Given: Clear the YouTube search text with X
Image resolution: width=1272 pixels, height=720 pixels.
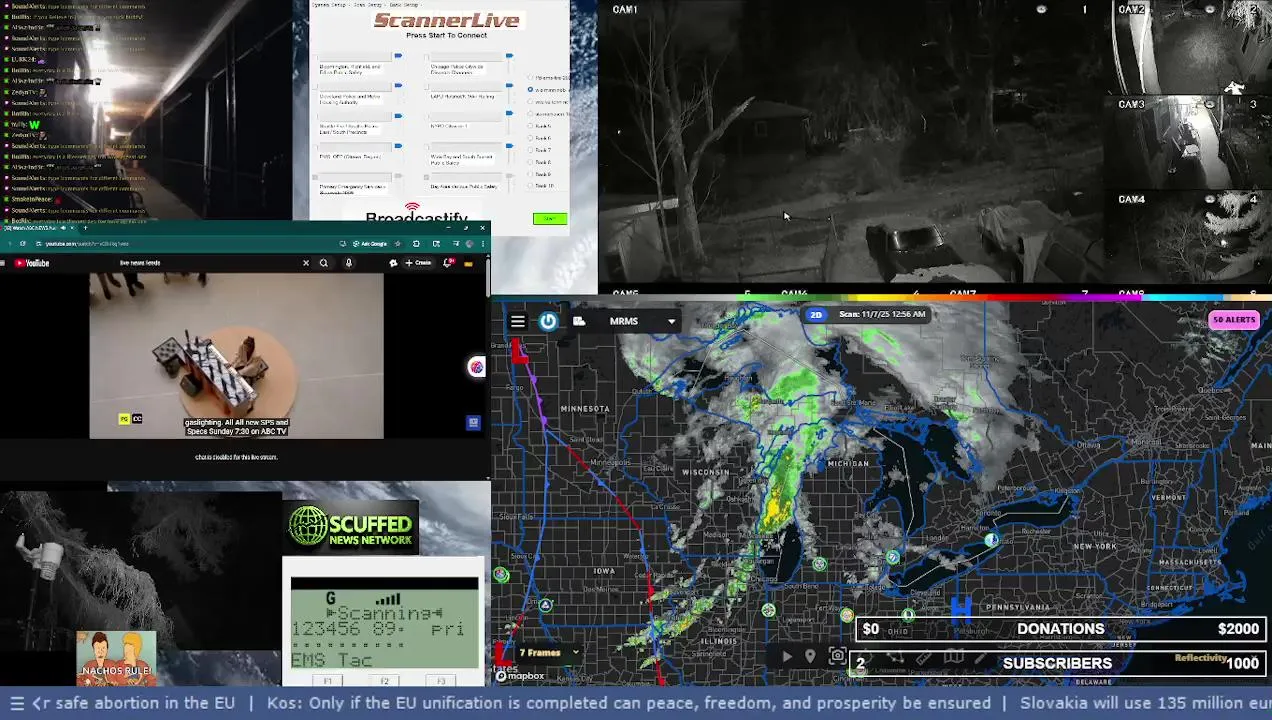Looking at the screenshot, I should (x=306, y=263).
